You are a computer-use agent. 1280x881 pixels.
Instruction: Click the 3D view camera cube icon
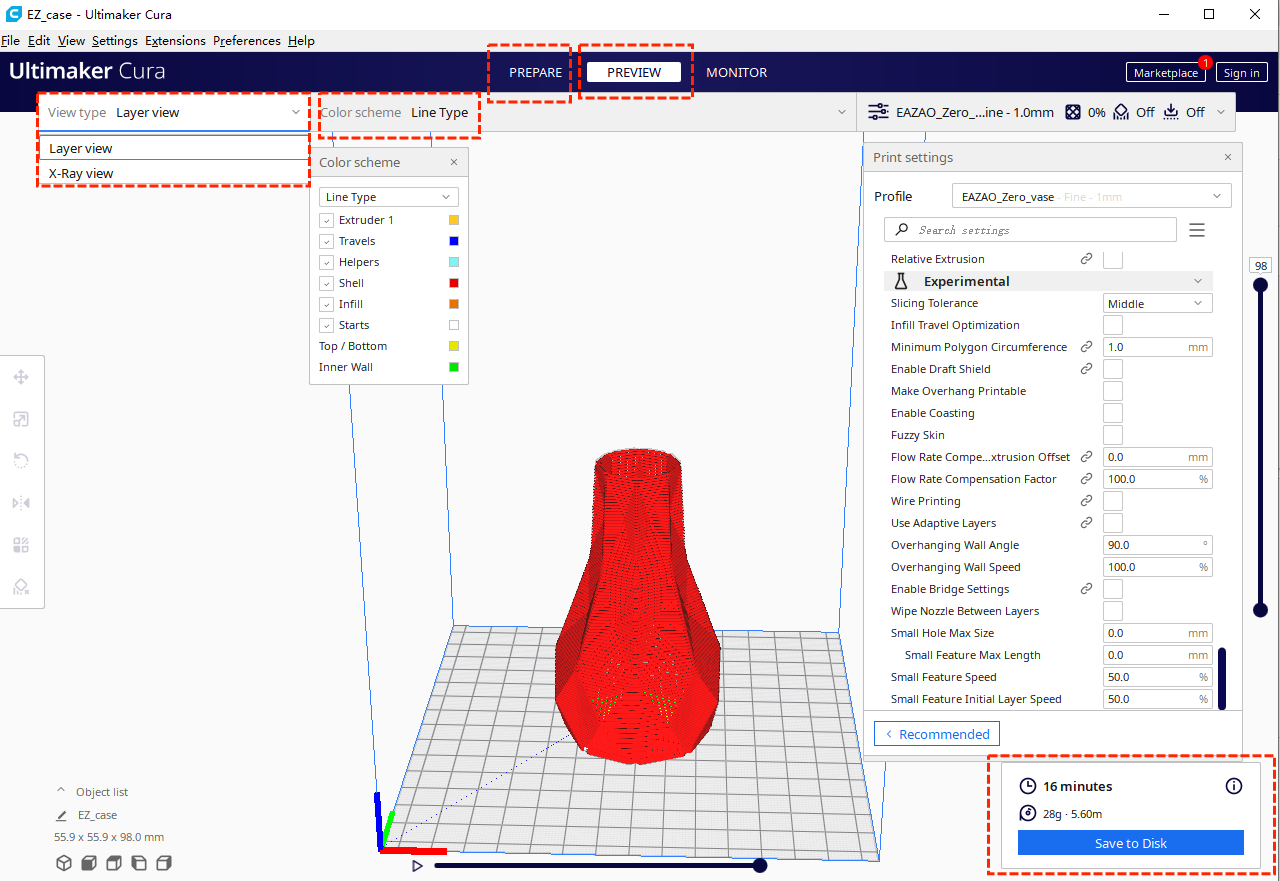click(64, 863)
